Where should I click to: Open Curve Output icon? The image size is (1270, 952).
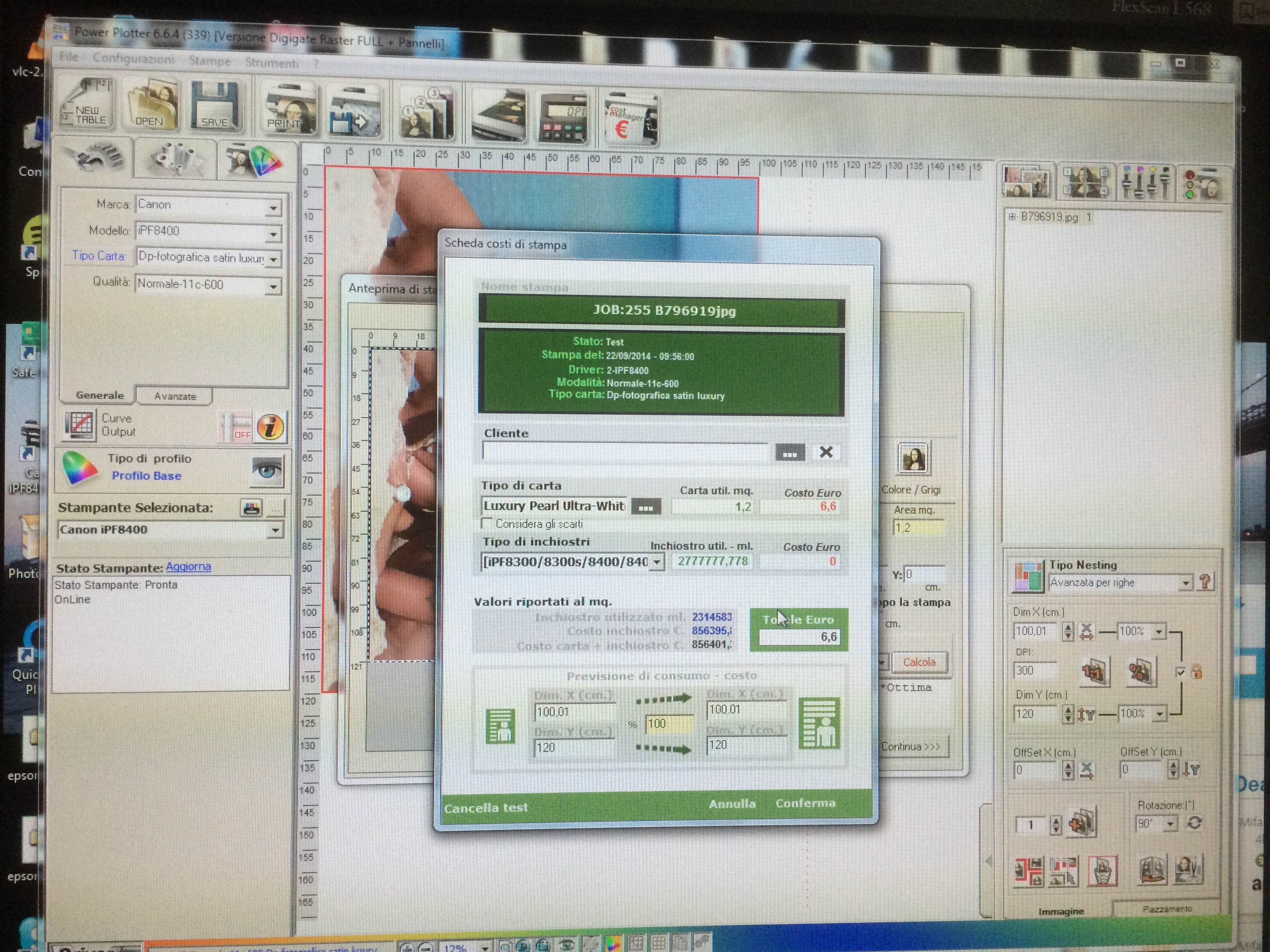click(x=79, y=425)
